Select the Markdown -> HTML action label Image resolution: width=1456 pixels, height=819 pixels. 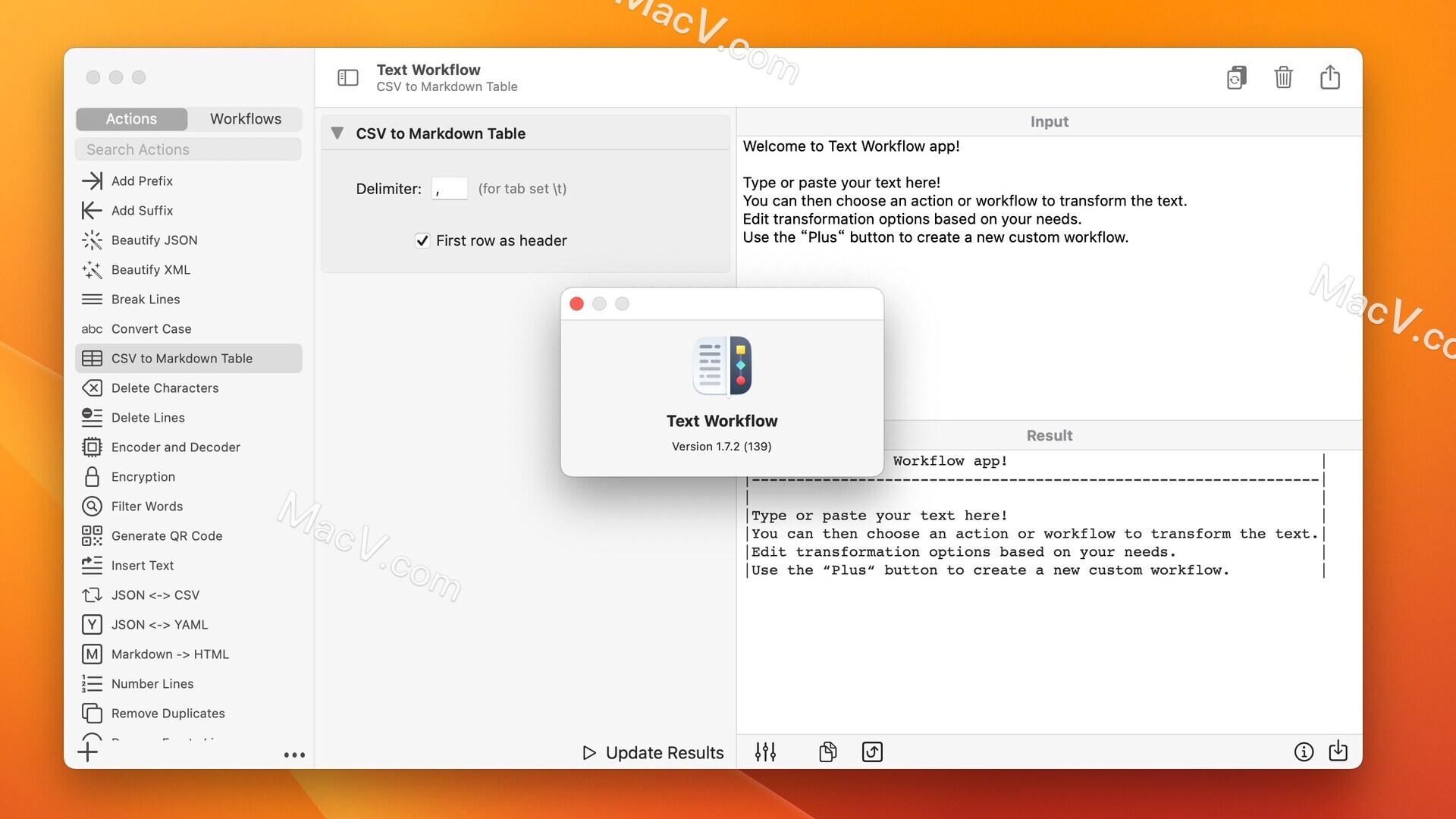170,654
